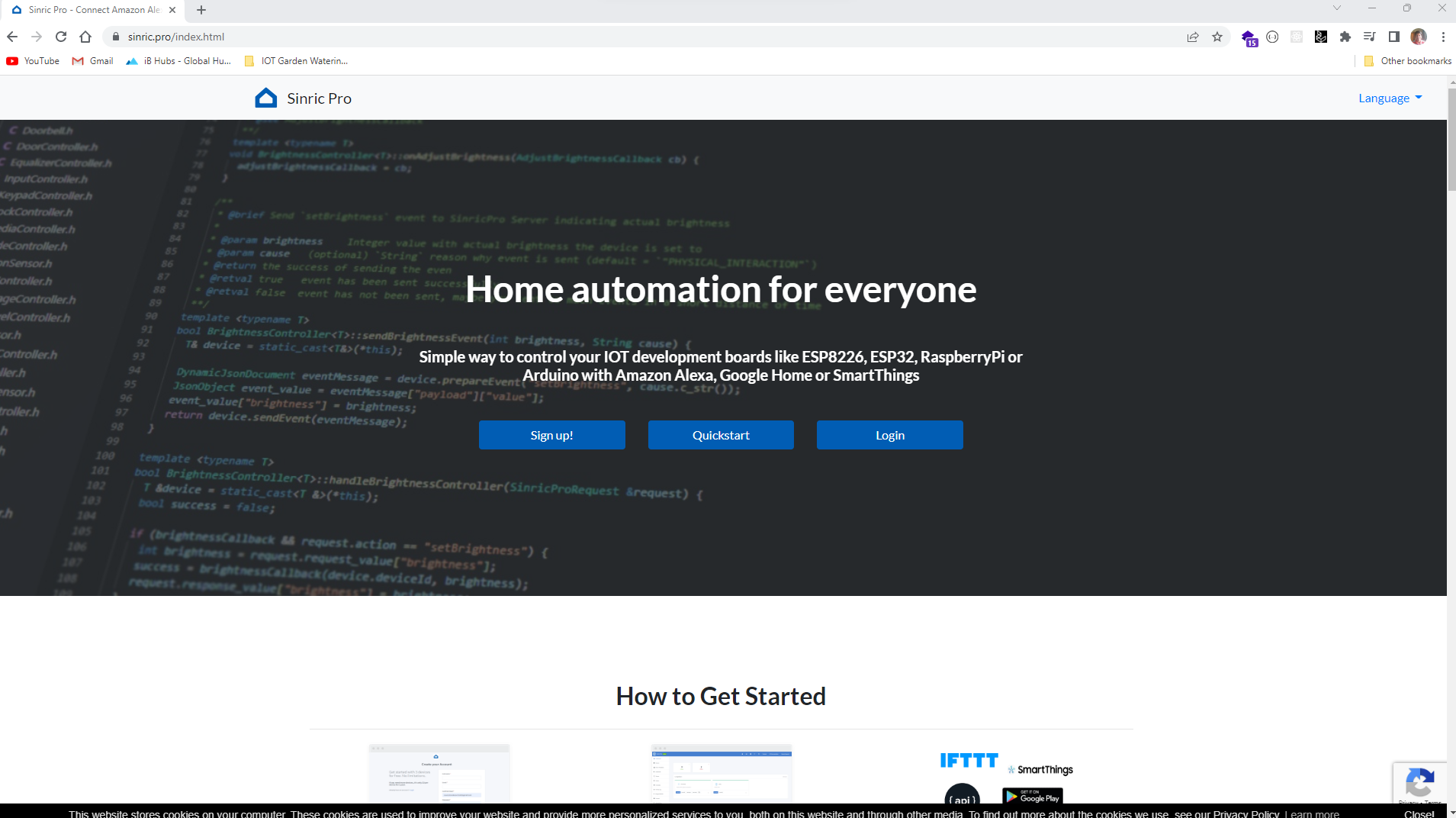Click the reCAPTCHA badge

coord(1419,783)
